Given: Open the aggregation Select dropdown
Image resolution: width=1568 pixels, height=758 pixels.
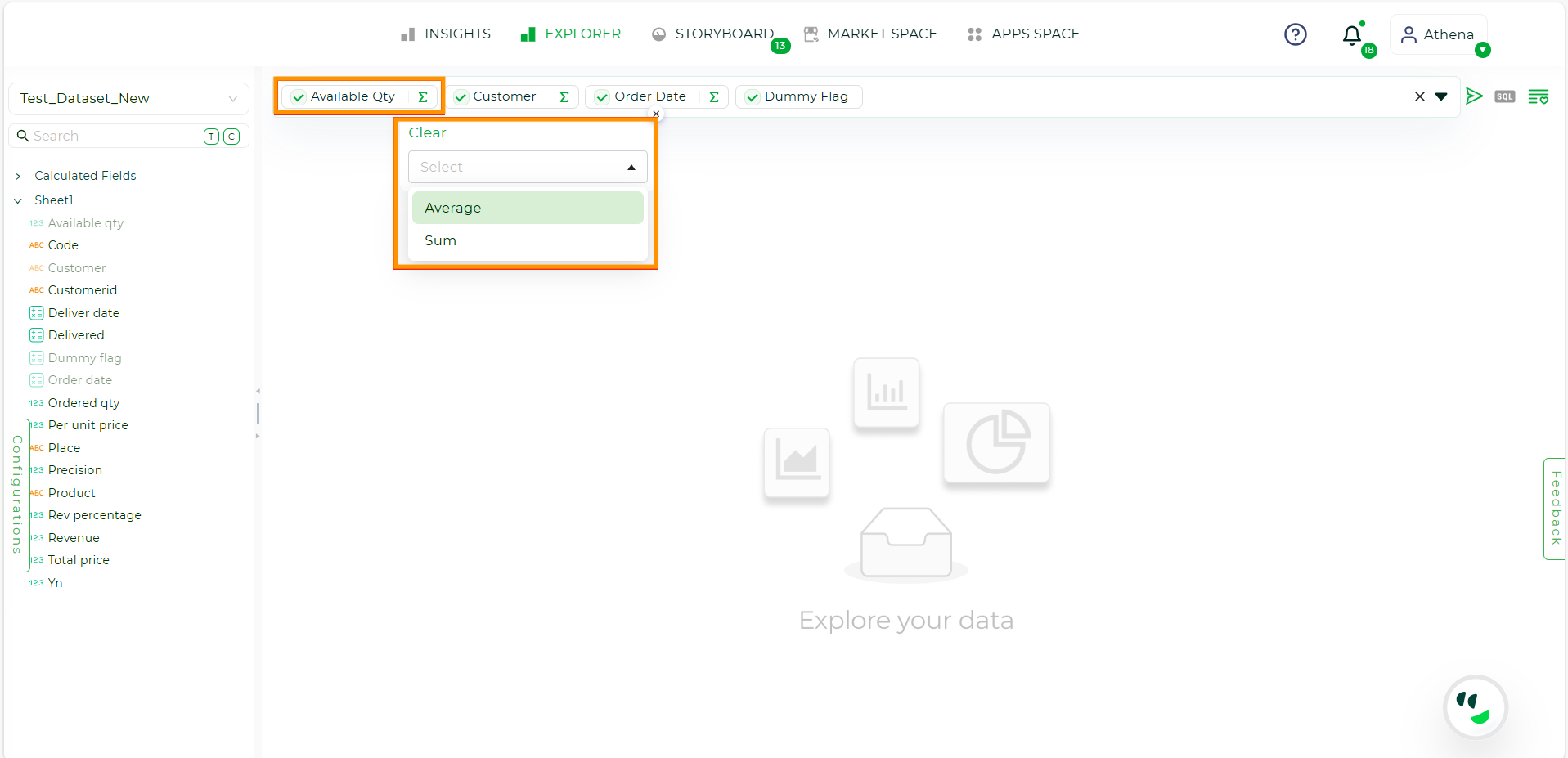Looking at the screenshot, I should (528, 167).
